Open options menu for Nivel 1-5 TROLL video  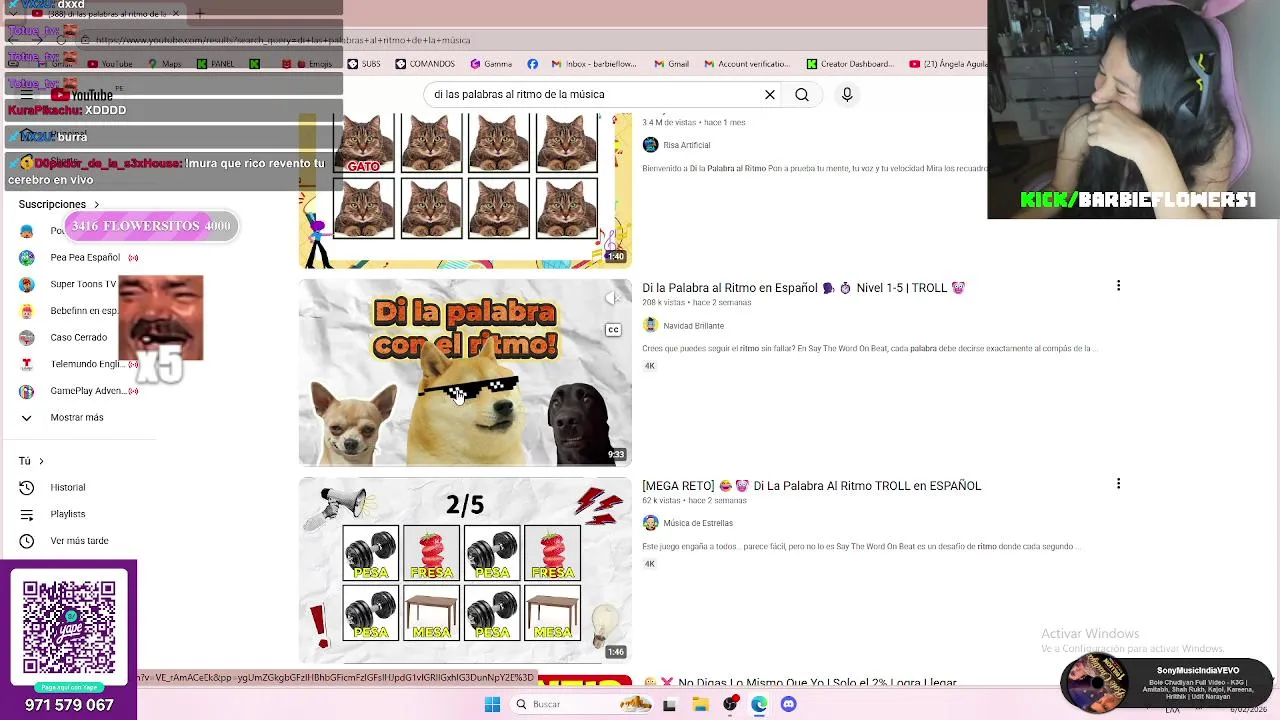(1118, 286)
